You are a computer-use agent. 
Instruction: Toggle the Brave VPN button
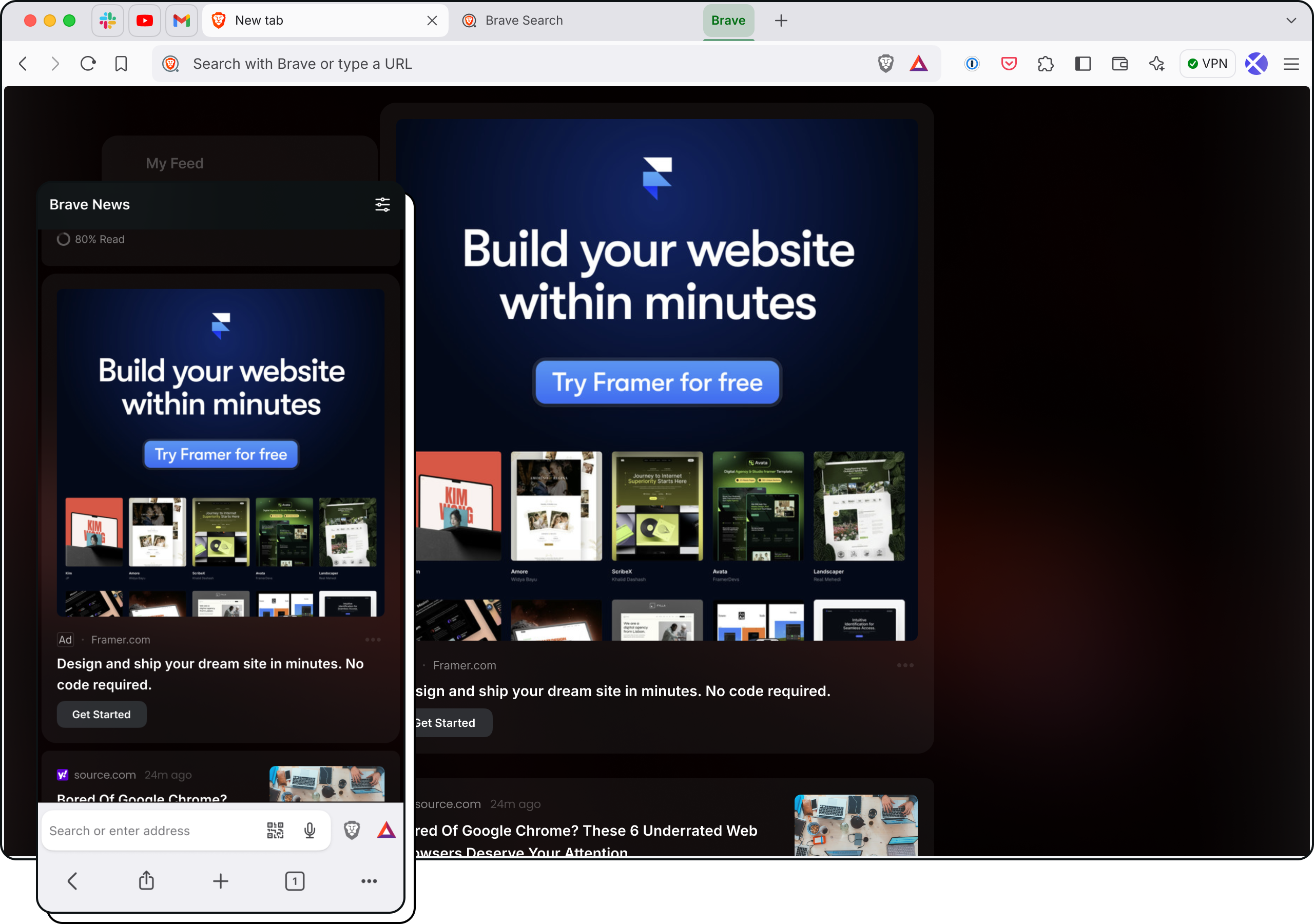[1207, 64]
